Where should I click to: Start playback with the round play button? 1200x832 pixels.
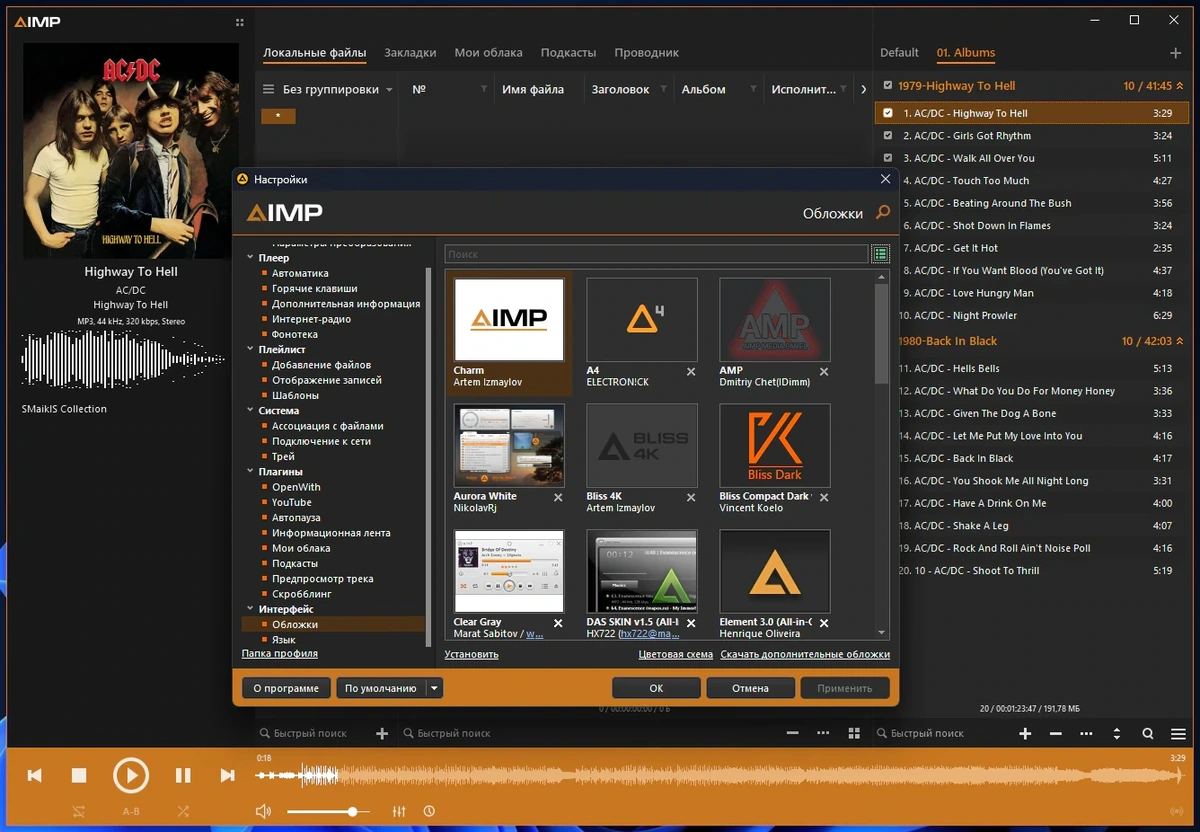131,775
